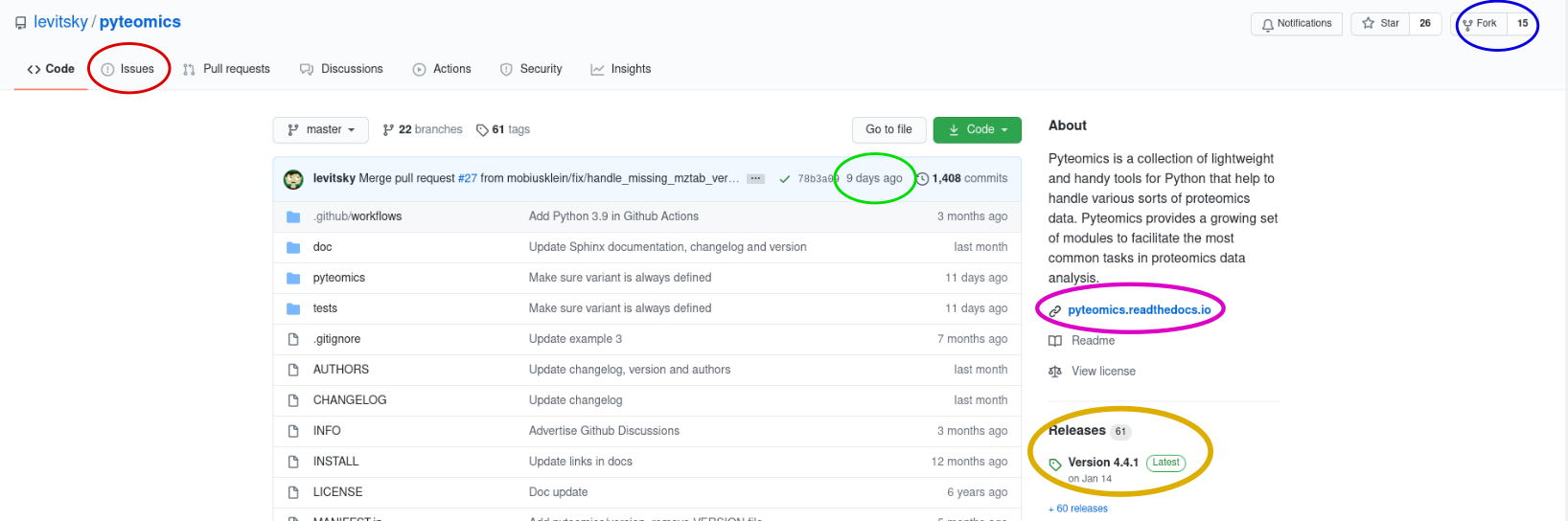This screenshot has height=521, width=1568.
Task: Click the file icon for .gitignore
Action: tap(293, 339)
